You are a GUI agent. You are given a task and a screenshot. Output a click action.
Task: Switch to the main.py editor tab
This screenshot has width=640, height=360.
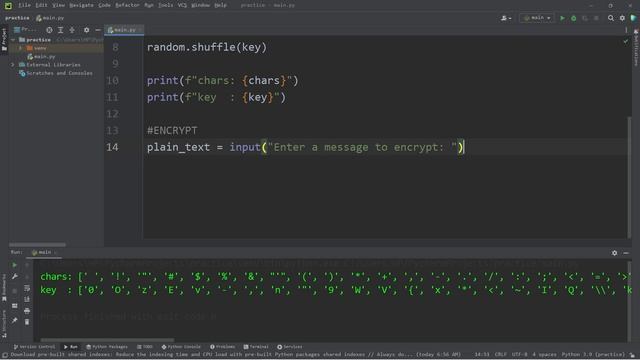[x=124, y=30]
